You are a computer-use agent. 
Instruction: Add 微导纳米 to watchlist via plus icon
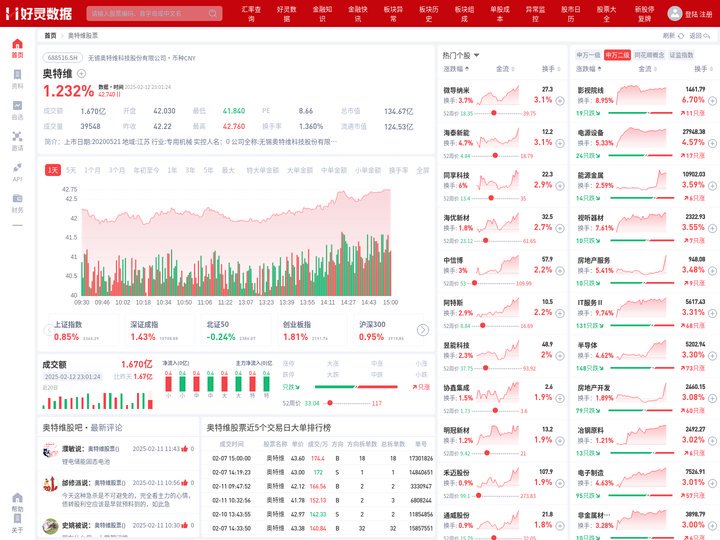coord(560,101)
